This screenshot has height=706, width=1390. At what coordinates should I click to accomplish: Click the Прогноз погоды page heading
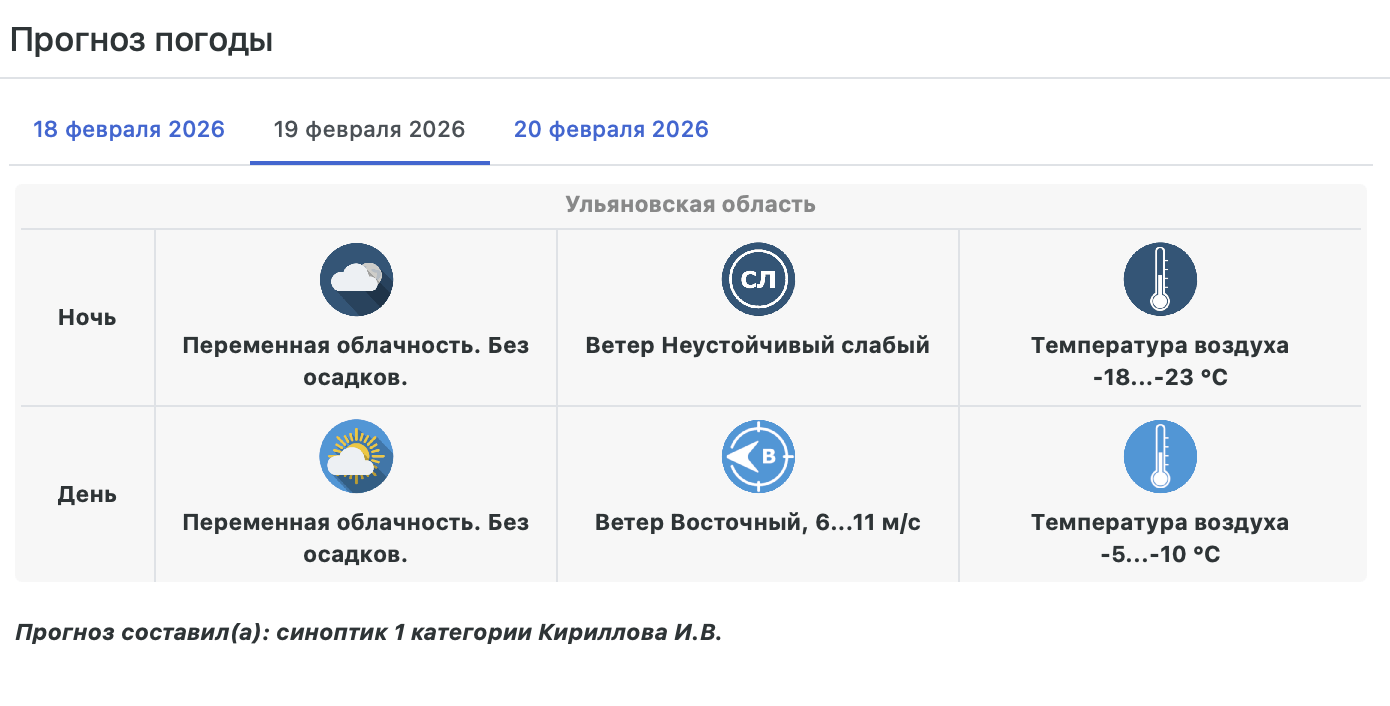pyautogui.click(x=141, y=41)
